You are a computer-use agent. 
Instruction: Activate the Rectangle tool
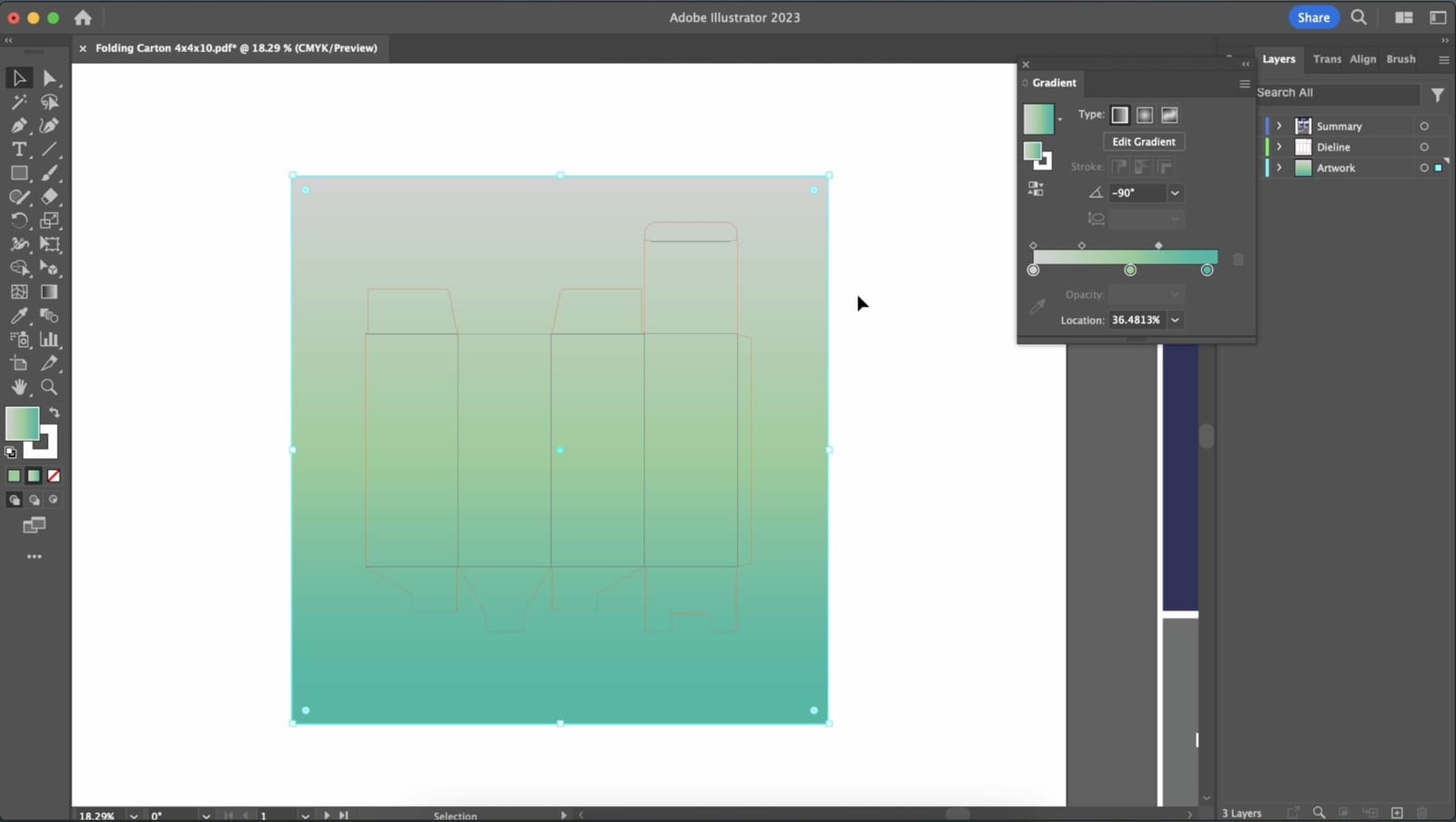(18, 173)
